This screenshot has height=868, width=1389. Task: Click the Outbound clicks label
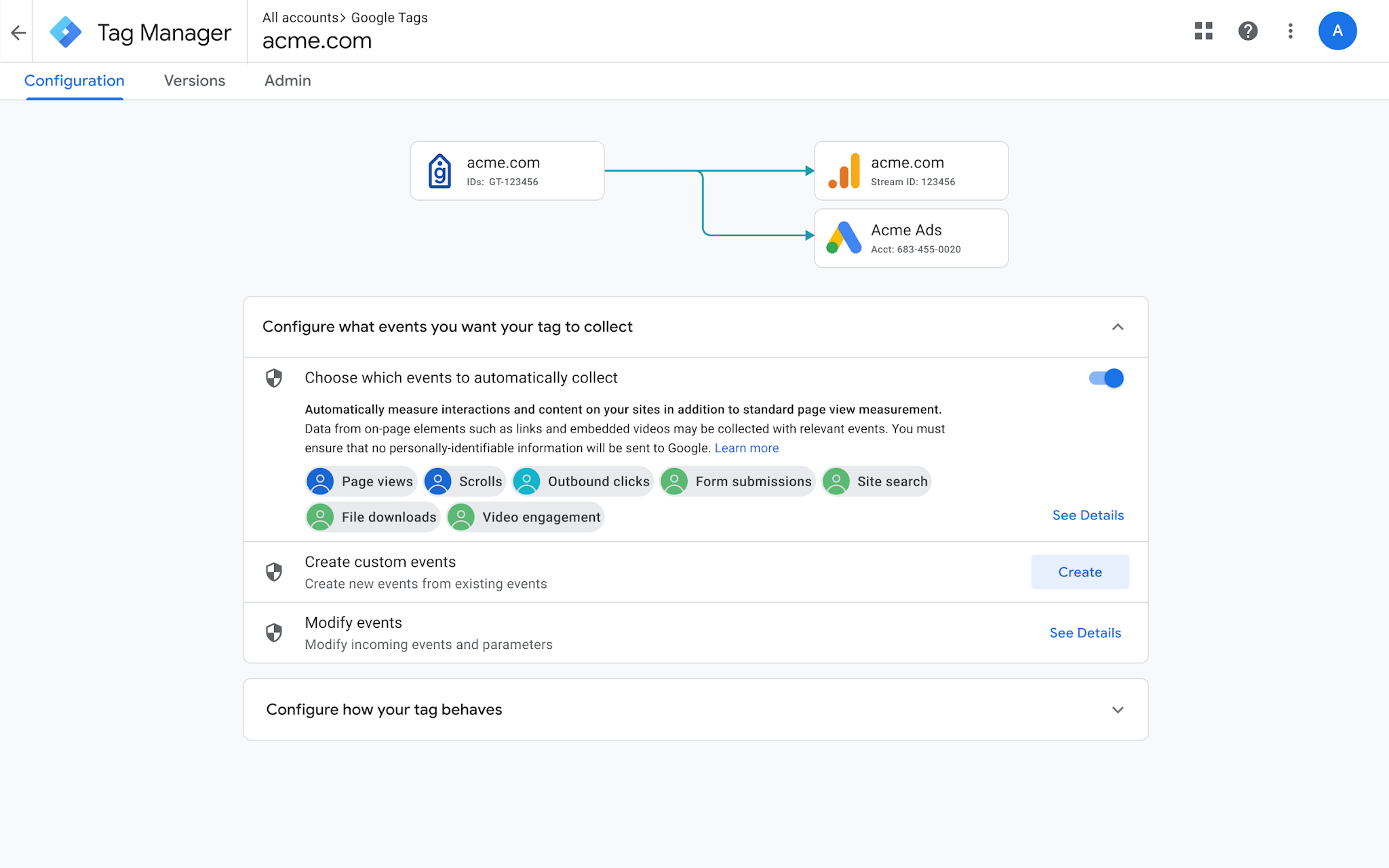click(x=599, y=481)
